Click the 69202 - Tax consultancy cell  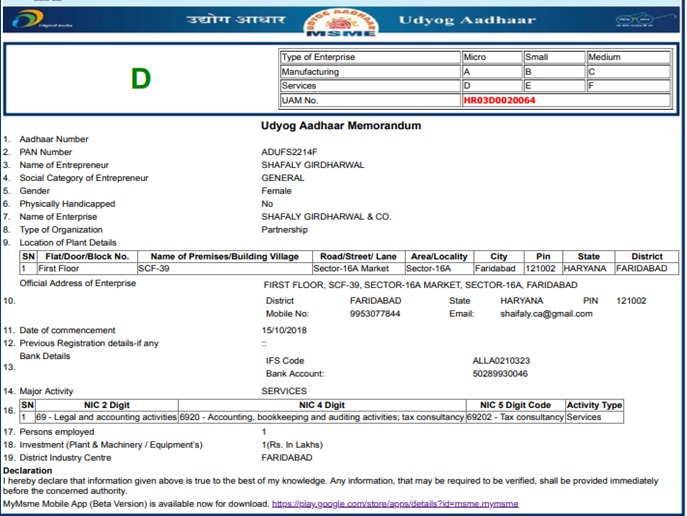(515, 417)
